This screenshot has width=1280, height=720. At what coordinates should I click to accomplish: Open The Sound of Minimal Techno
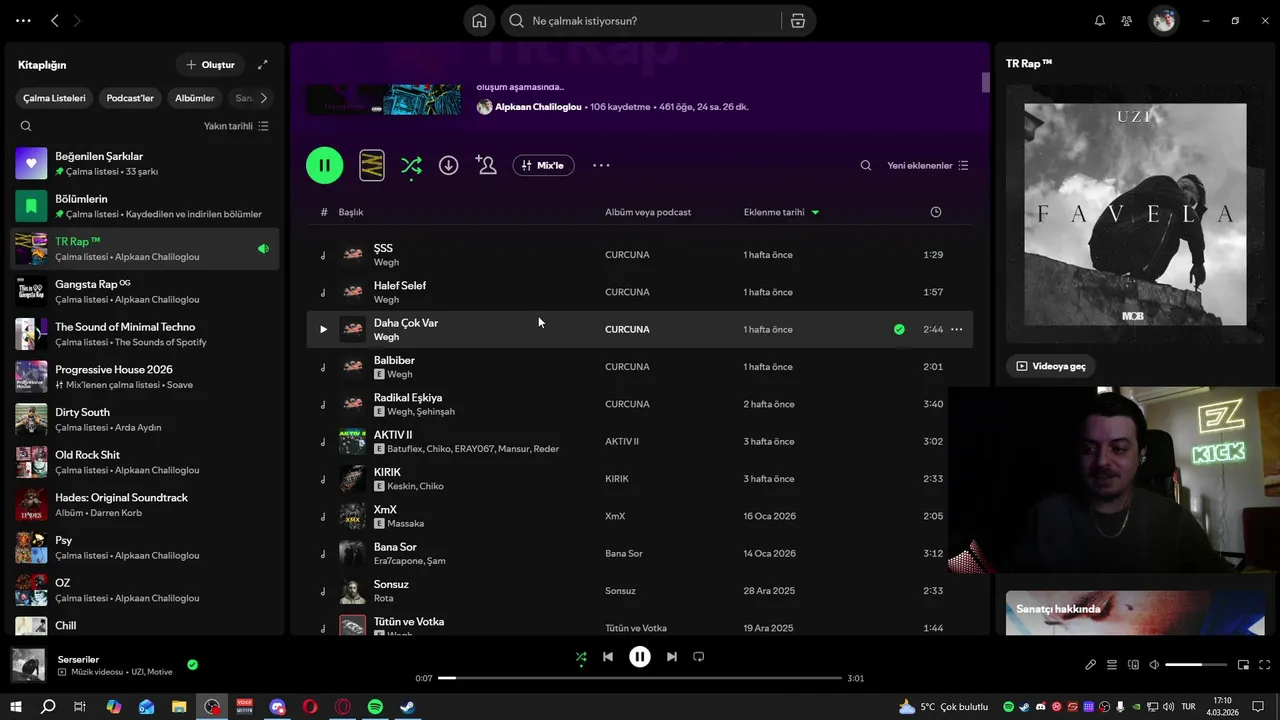tap(145, 334)
